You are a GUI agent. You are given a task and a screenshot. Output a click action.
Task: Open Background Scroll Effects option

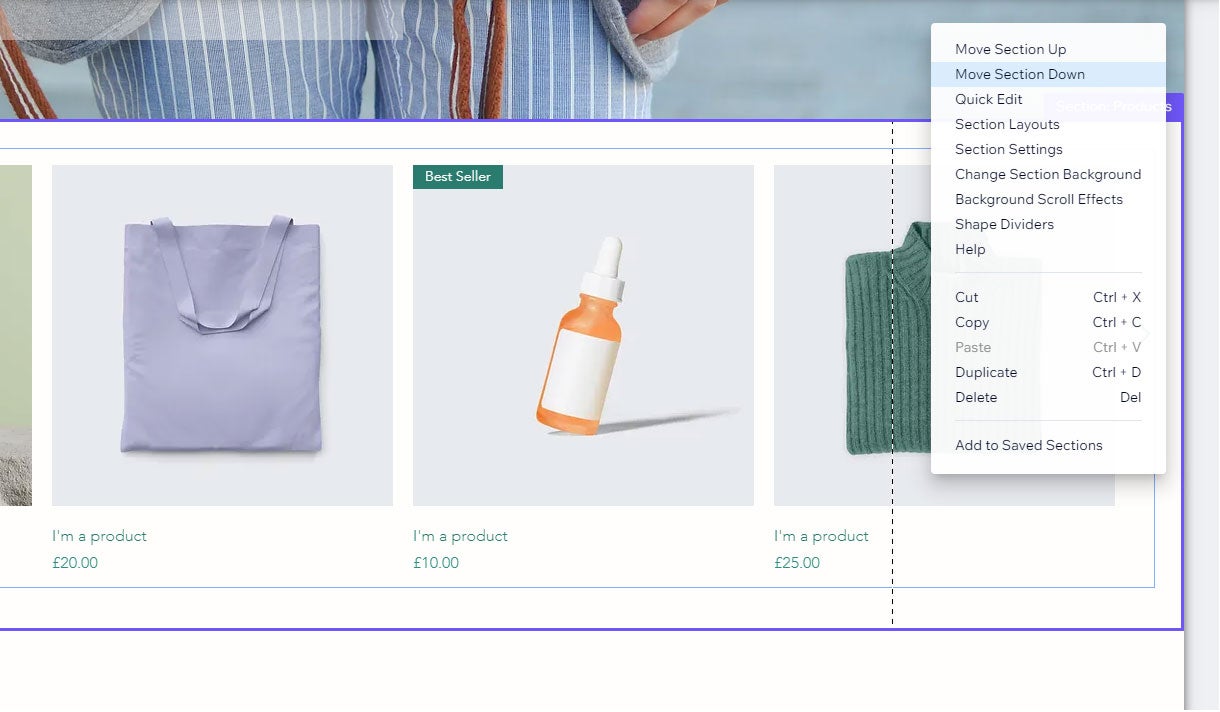point(1048,199)
